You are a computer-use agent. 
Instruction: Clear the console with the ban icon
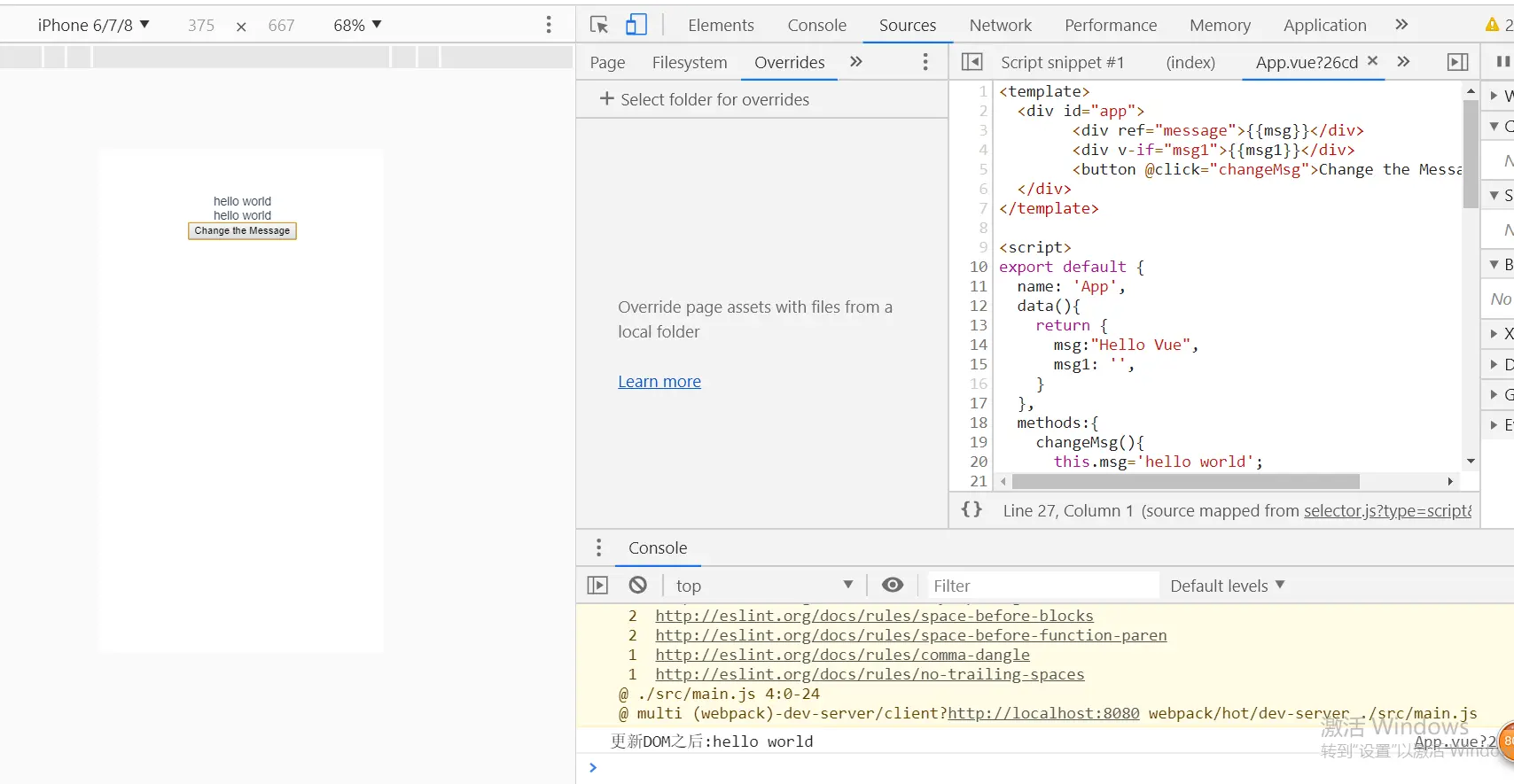point(637,585)
